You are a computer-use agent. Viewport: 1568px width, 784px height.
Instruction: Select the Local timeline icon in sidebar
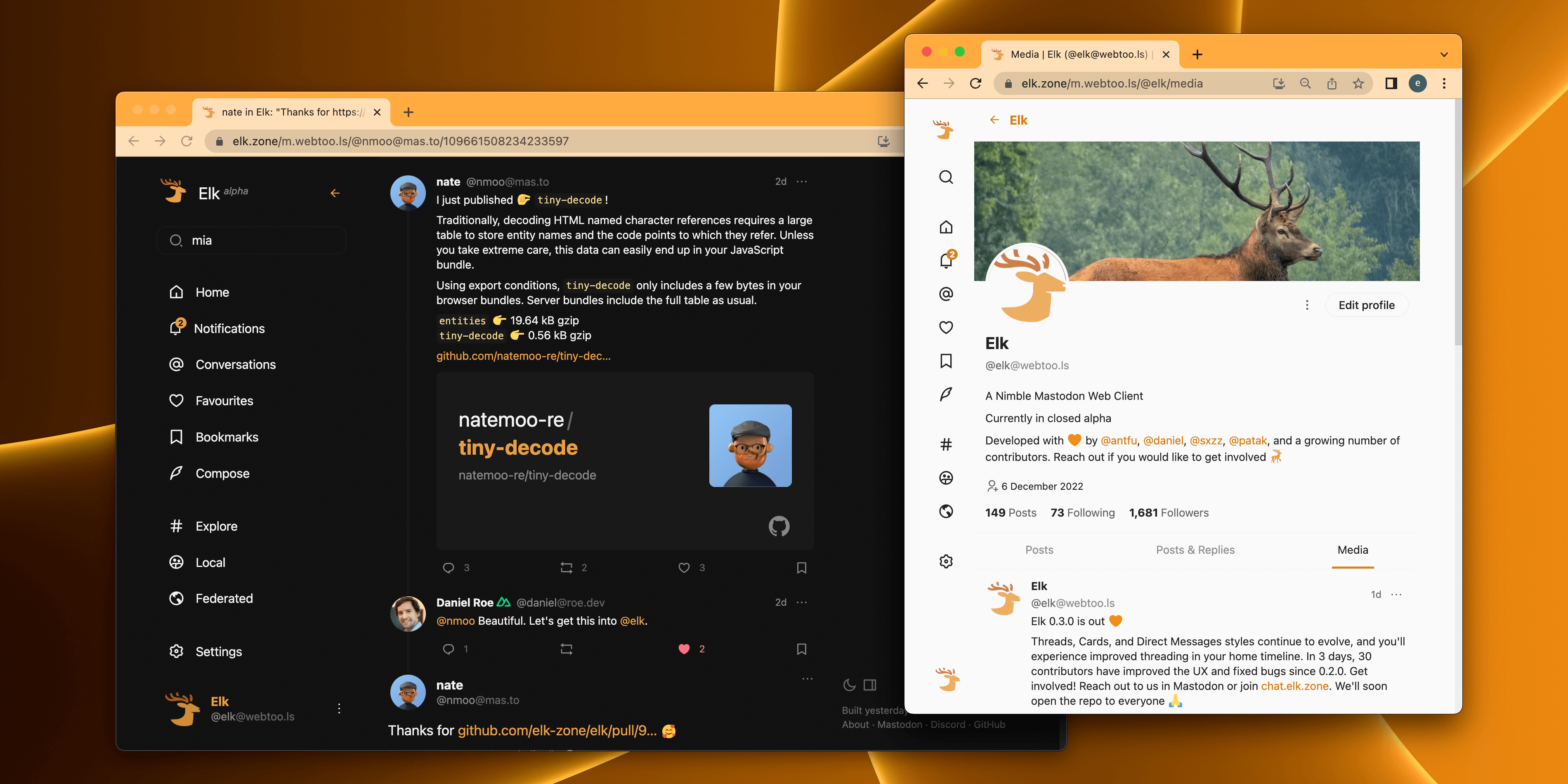(x=177, y=562)
